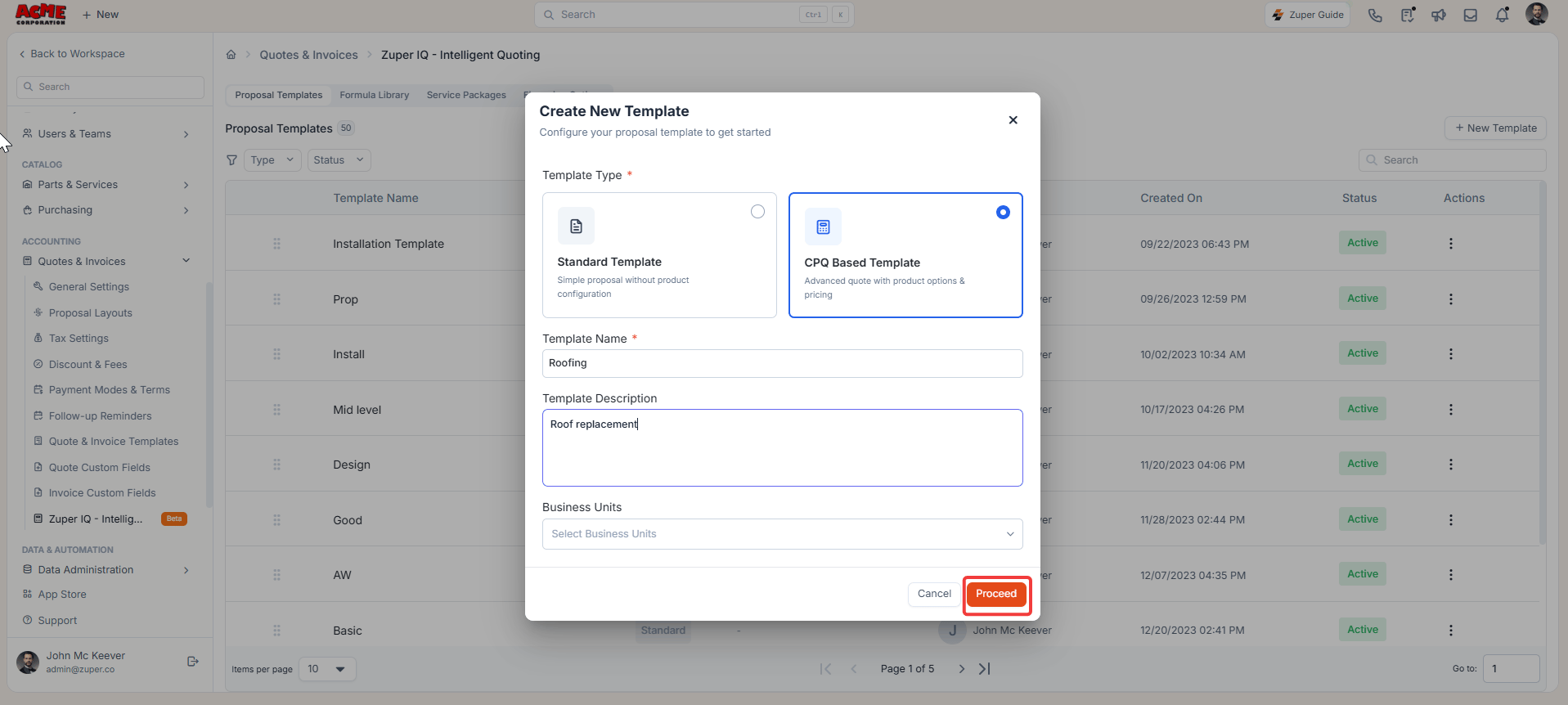Go to last page of pagination

pos(985,669)
